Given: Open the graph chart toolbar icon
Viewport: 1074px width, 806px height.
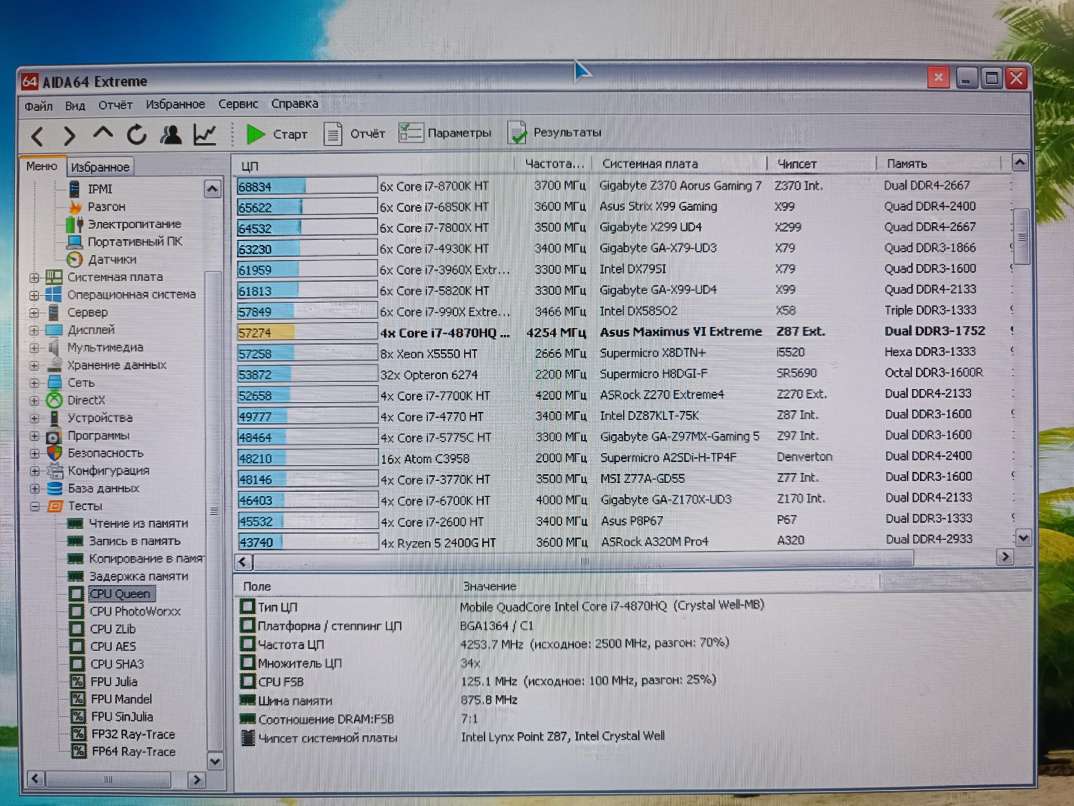Looking at the screenshot, I should (204, 134).
